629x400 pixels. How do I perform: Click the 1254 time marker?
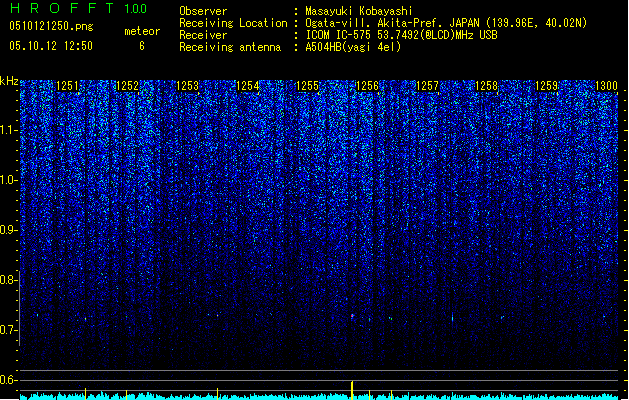pos(248,86)
